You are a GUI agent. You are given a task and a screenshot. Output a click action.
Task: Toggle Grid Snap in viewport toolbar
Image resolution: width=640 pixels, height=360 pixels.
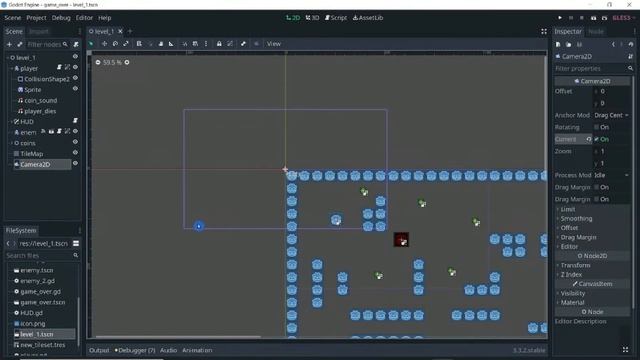(195, 44)
